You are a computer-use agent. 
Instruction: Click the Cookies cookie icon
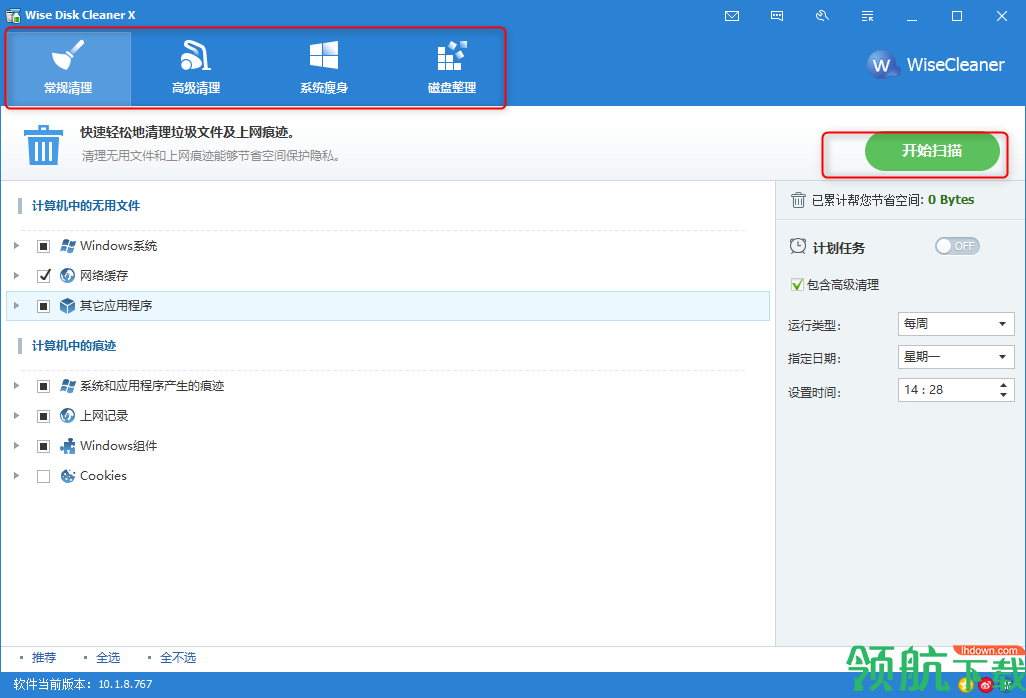(67, 476)
